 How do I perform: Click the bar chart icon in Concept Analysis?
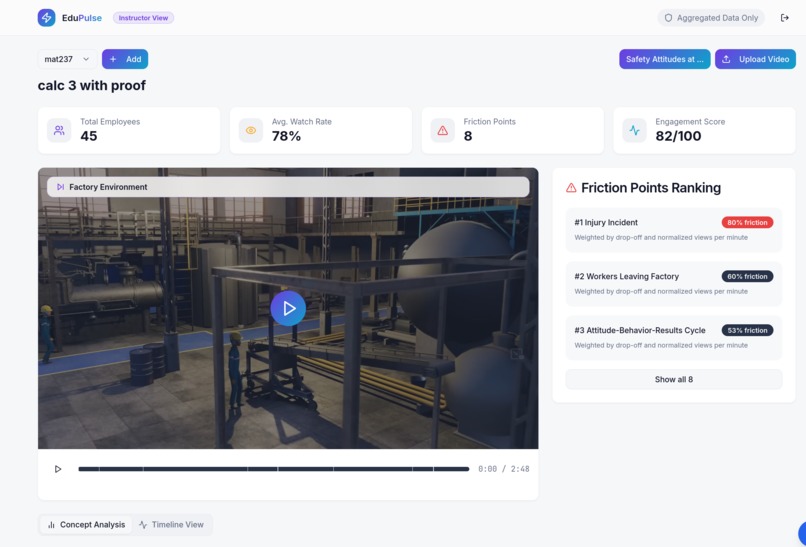tap(51, 525)
